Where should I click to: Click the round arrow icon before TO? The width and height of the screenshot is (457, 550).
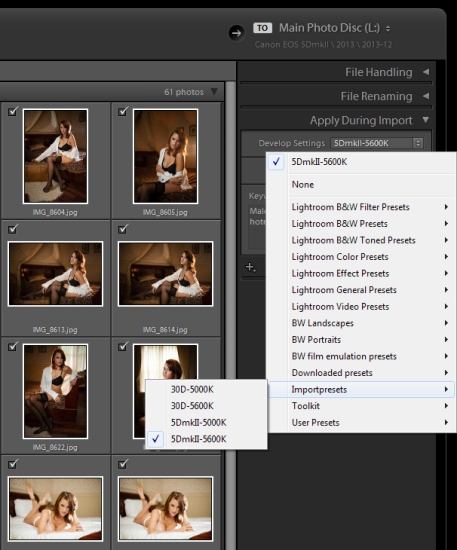coord(236,33)
